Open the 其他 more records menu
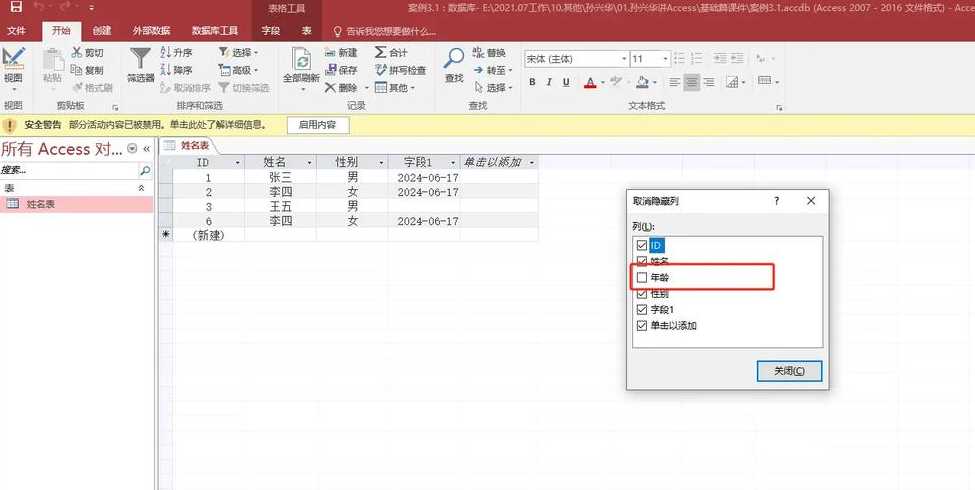The height and width of the screenshot is (490, 975). pyautogui.click(x=395, y=88)
